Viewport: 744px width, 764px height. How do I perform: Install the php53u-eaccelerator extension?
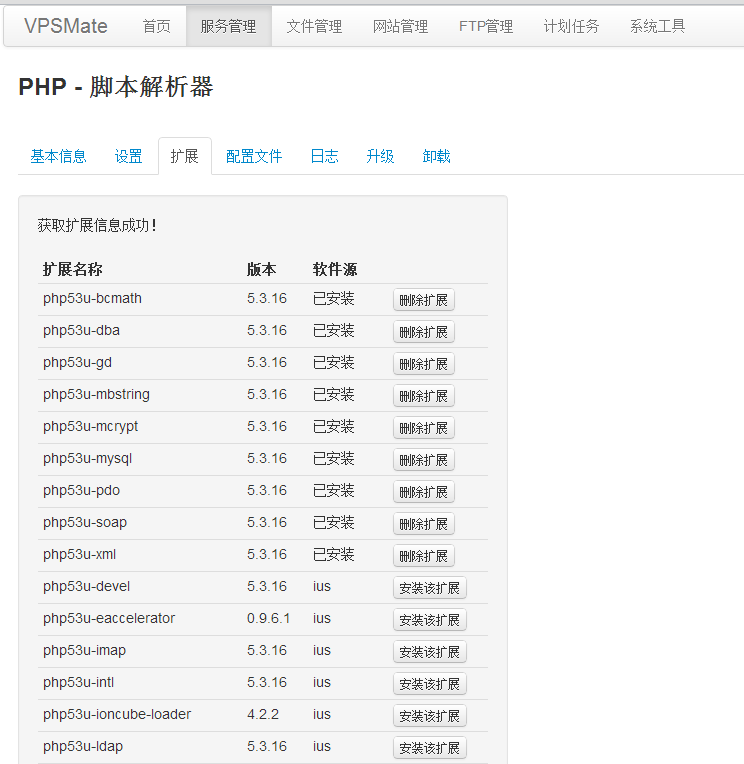tap(429, 620)
